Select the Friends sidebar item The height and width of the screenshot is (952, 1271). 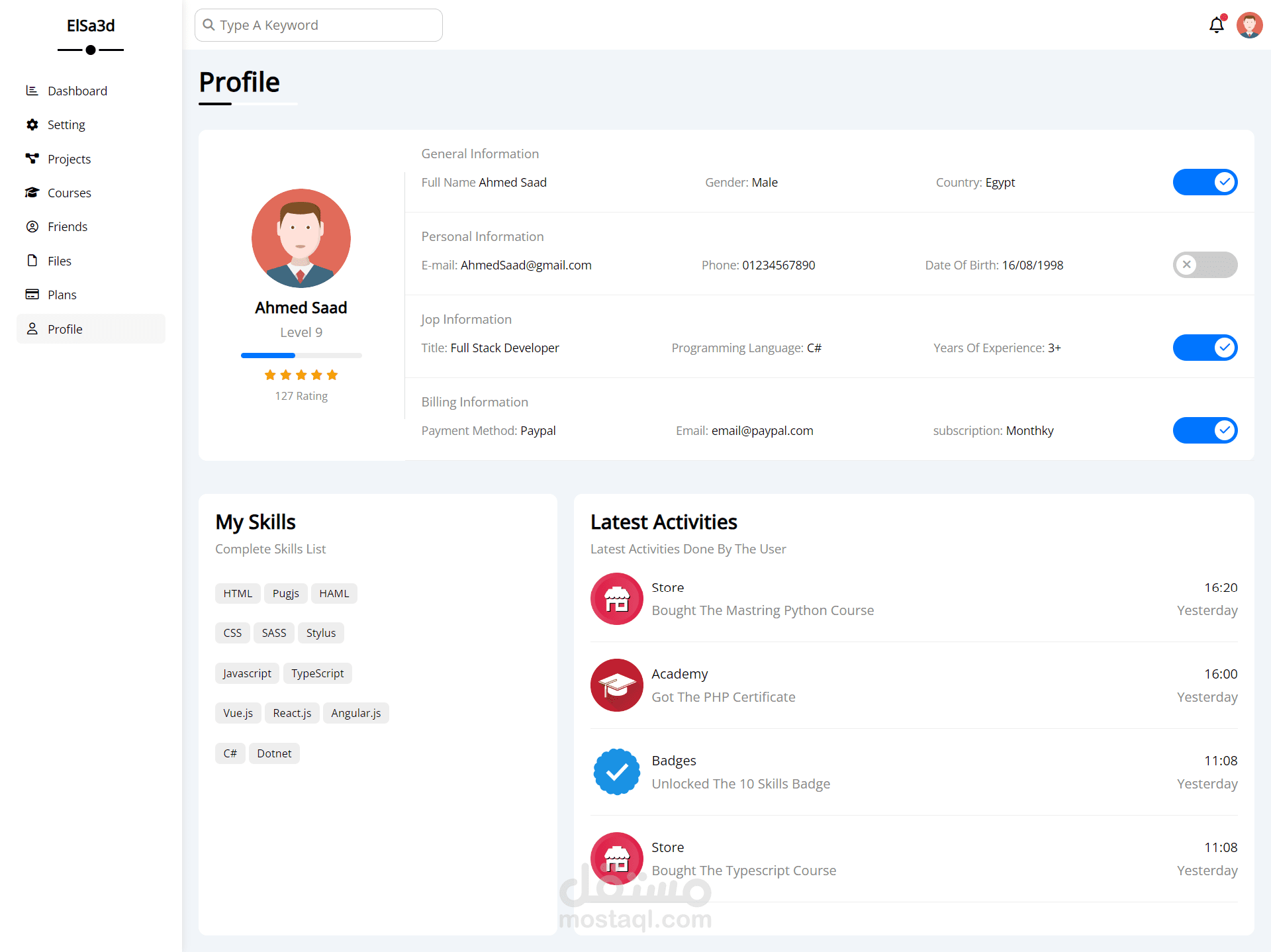tap(67, 226)
